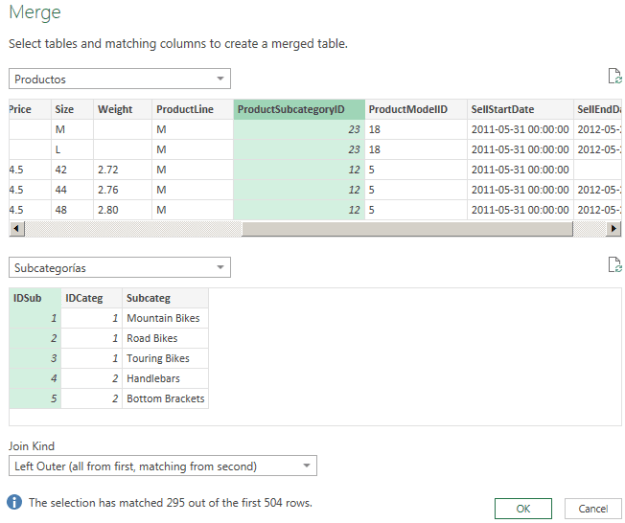
Task: Click the Mountain Bikes cell
Action: (x=164, y=318)
